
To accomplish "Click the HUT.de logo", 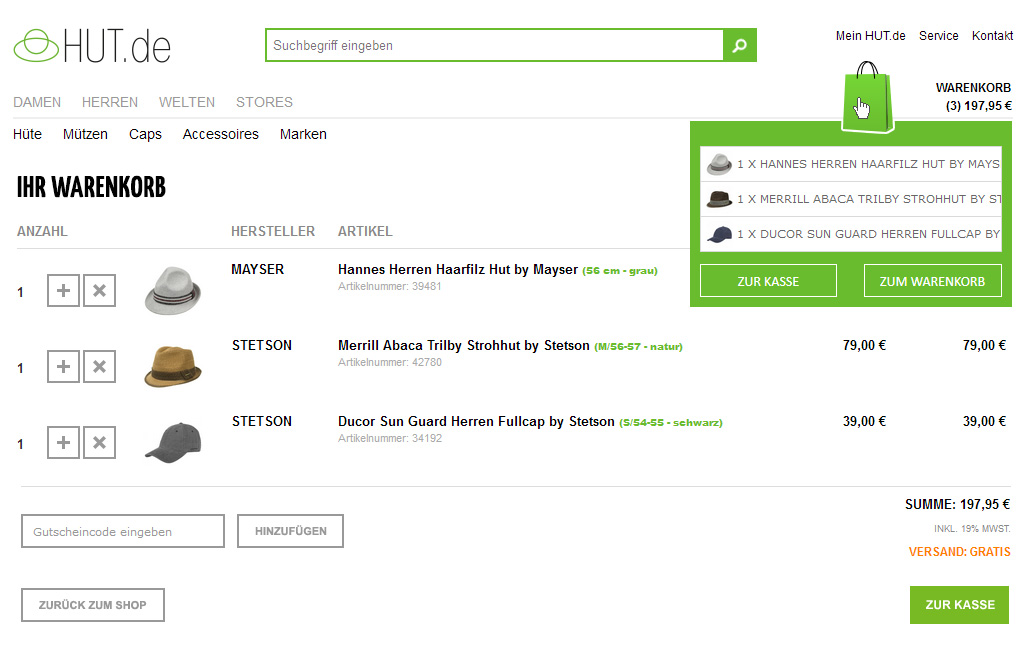I will coord(92,46).
